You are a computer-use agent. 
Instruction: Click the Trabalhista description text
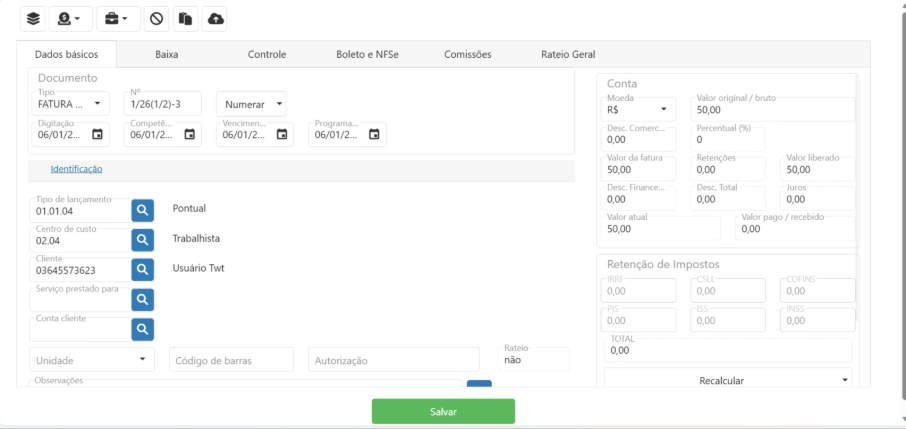pyautogui.click(x=196, y=238)
